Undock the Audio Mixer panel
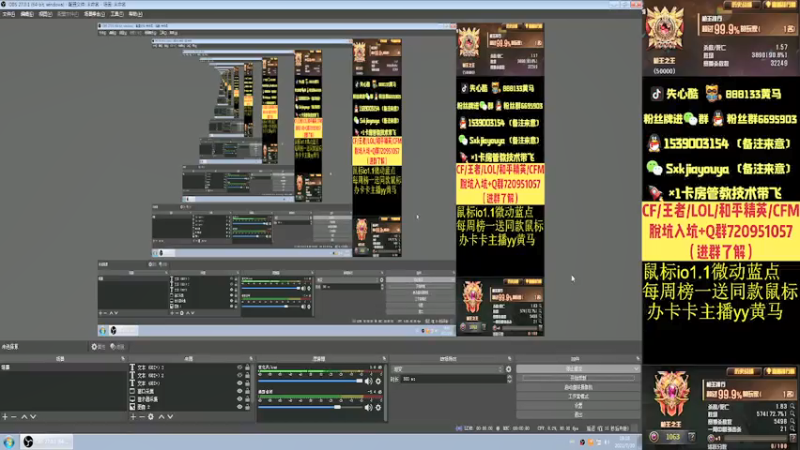 384,359
